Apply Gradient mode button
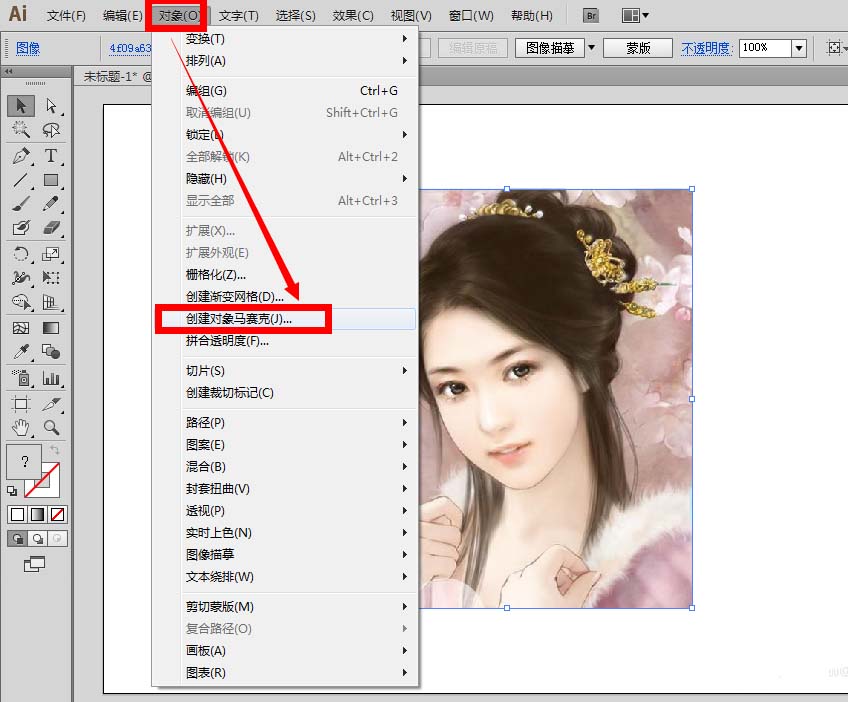The width and height of the screenshot is (848, 702). tap(38, 514)
